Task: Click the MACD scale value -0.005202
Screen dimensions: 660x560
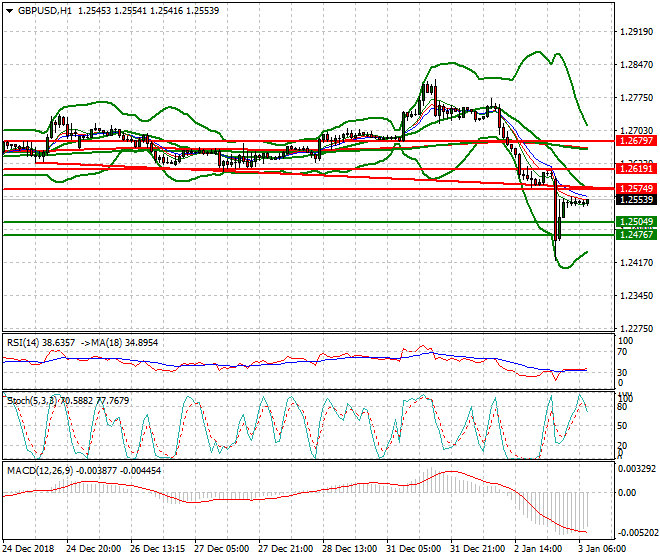Action: click(636, 533)
